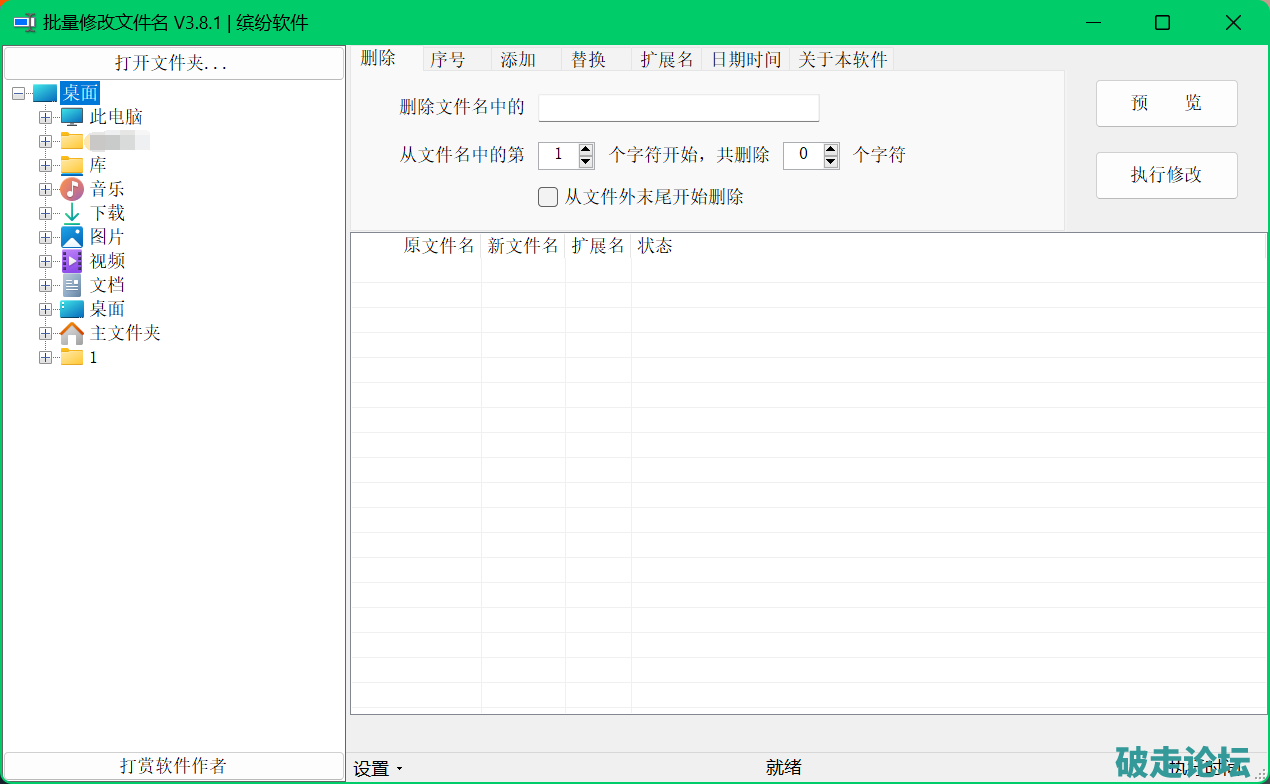Enable 从文件外末尾开始删除 checkbox
Screen dimensions: 1270x784
[548, 197]
